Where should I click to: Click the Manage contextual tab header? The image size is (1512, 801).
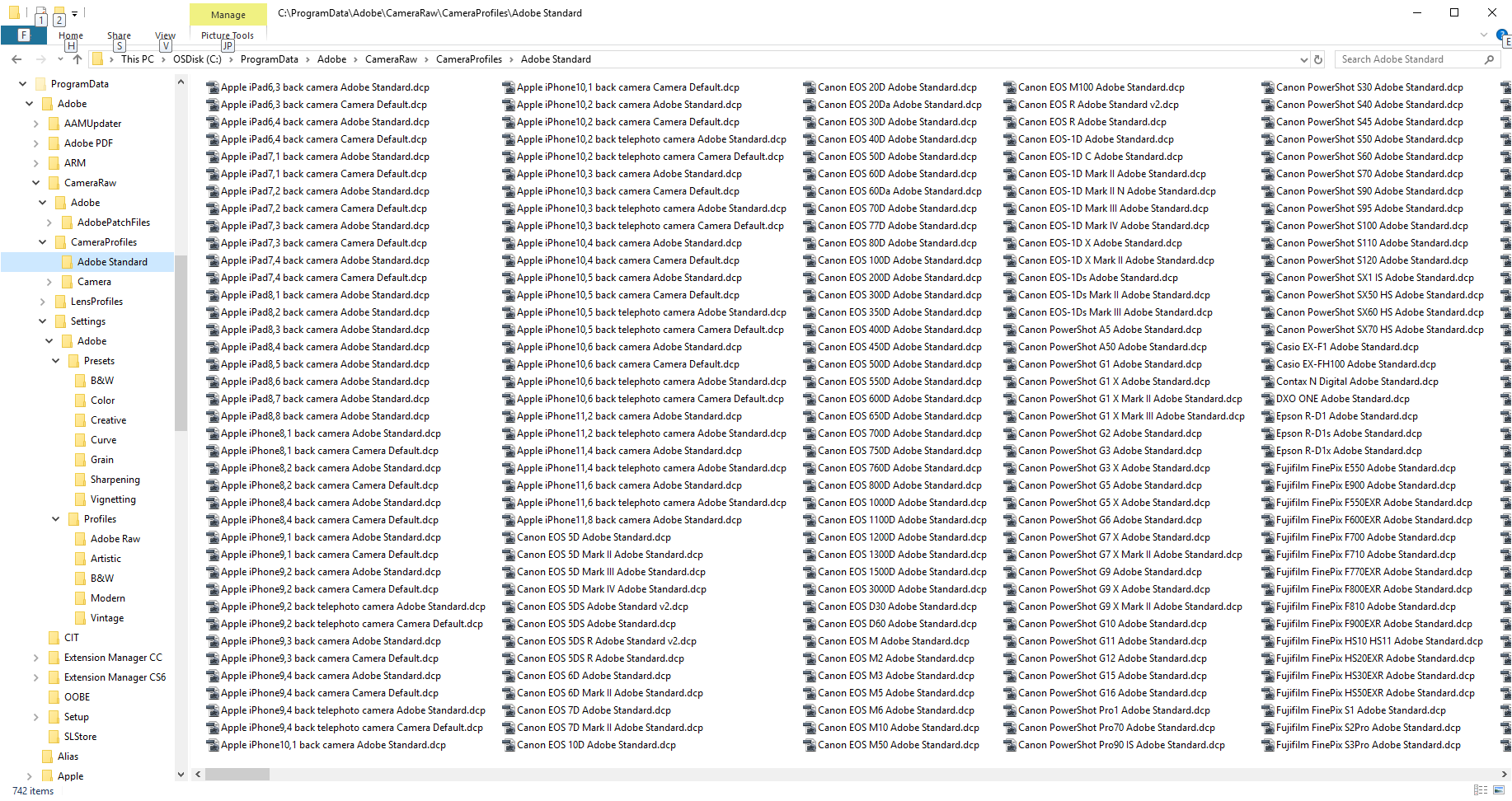[x=228, y=15]
